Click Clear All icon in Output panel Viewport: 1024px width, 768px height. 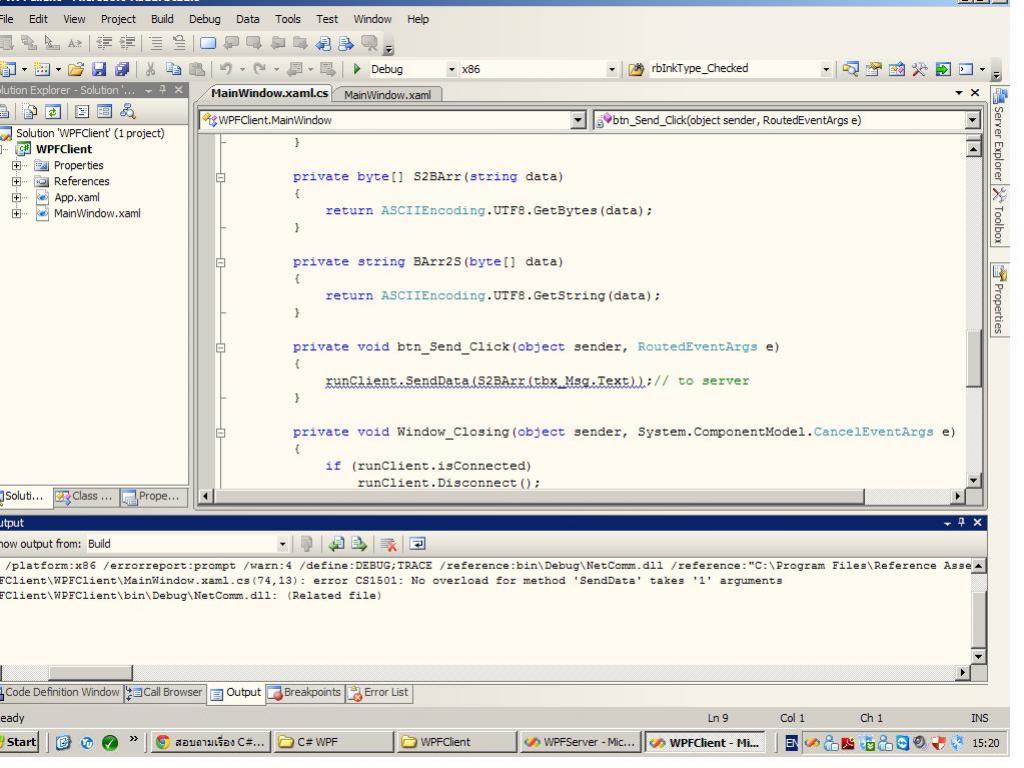coord(387,545)
